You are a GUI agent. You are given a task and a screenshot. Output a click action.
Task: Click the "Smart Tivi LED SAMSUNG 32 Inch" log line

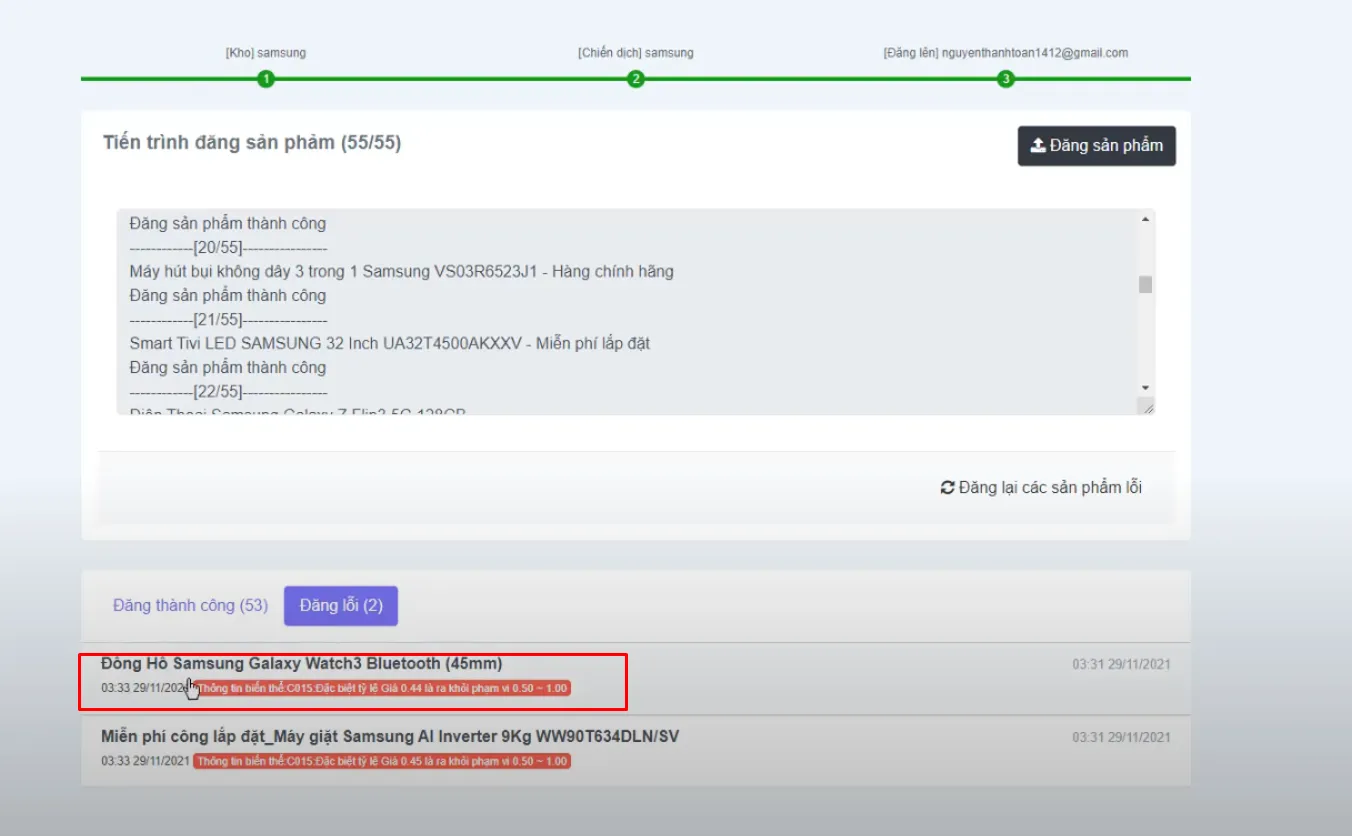pos(390,343)
